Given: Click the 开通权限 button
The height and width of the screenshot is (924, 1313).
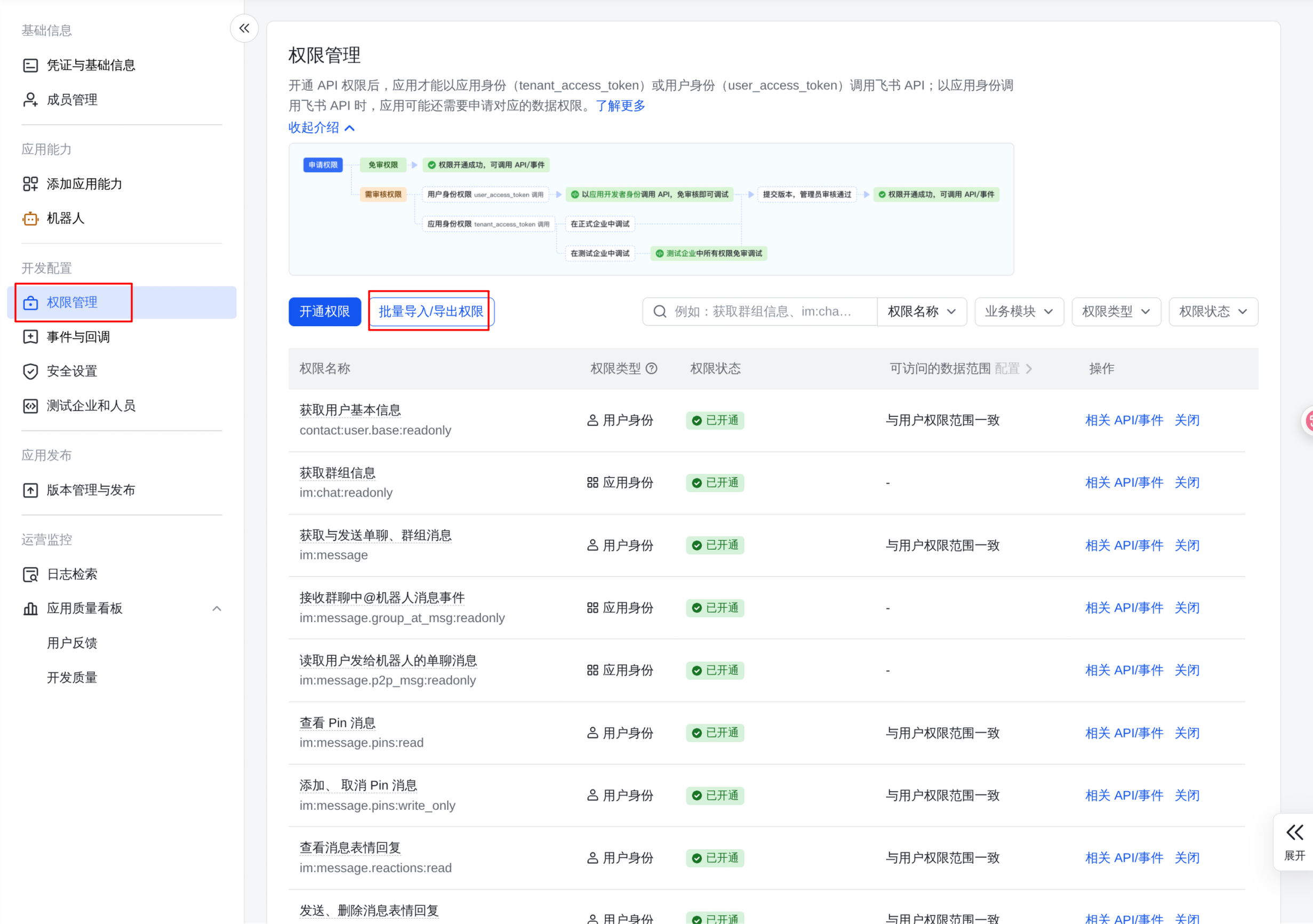Looking at the screenshot, I should [325, 311].
